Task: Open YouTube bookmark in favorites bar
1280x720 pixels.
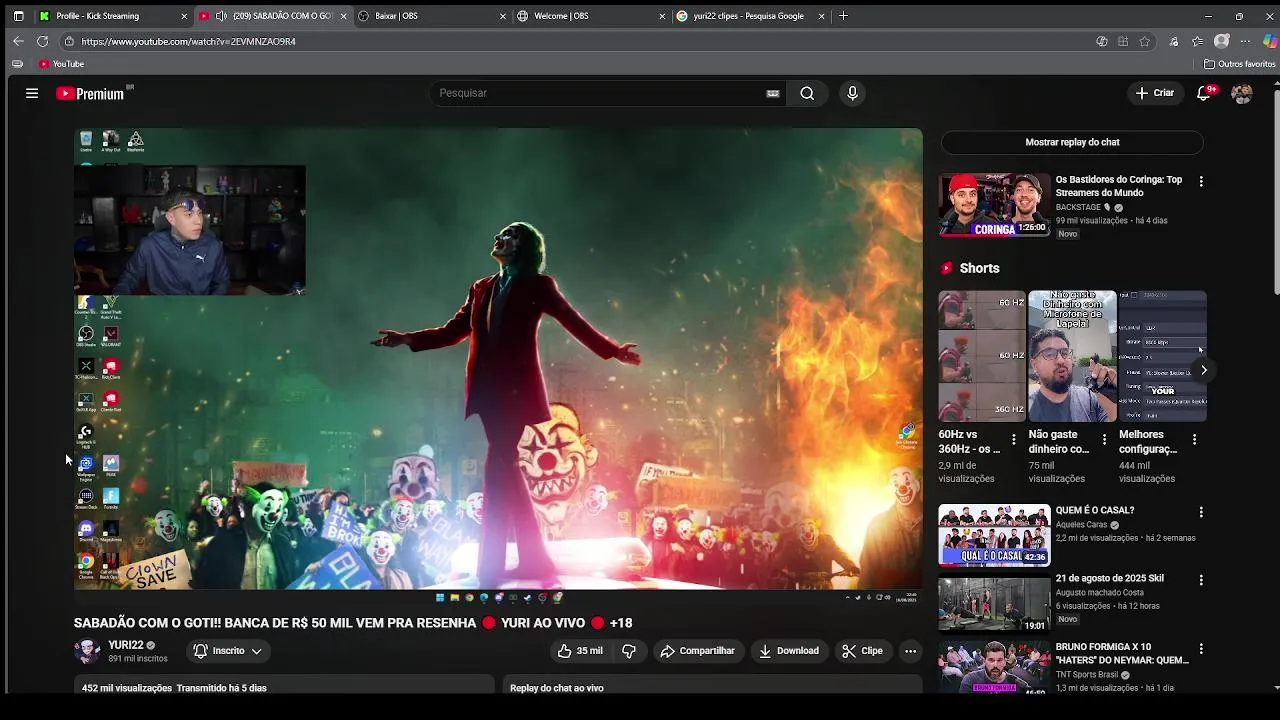Action: [x=61, y=64]
